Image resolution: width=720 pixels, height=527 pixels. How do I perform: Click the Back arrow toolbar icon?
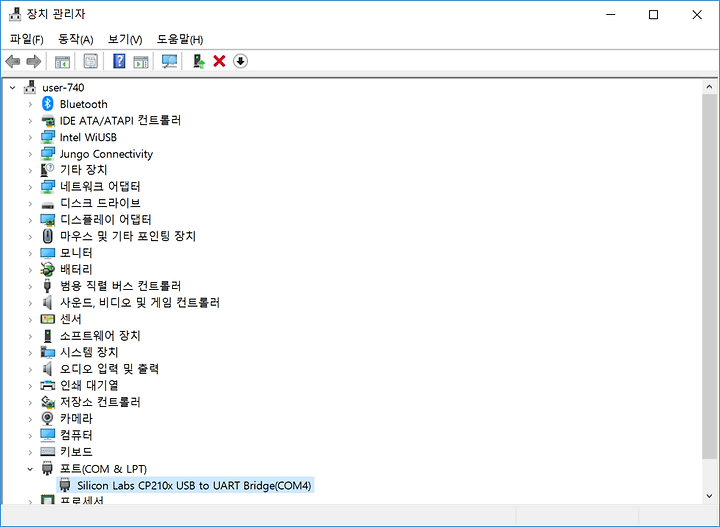[x=13, y=61]
